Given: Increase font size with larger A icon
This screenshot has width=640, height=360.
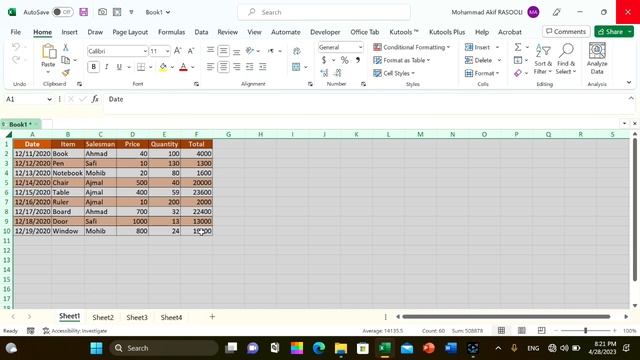Looking at the screenshot, I should 178,51.
